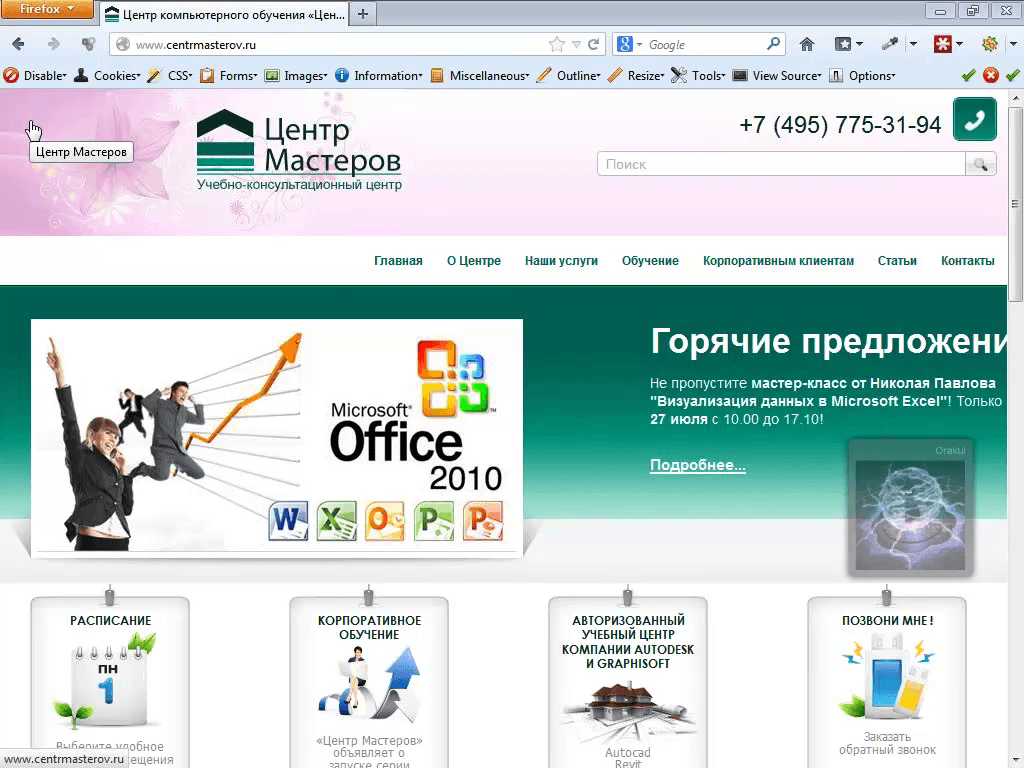The height and width of the screenshot is (768, 1024).
Task: Open Корпоративным клиентам menu item
Action: [778, 261]
